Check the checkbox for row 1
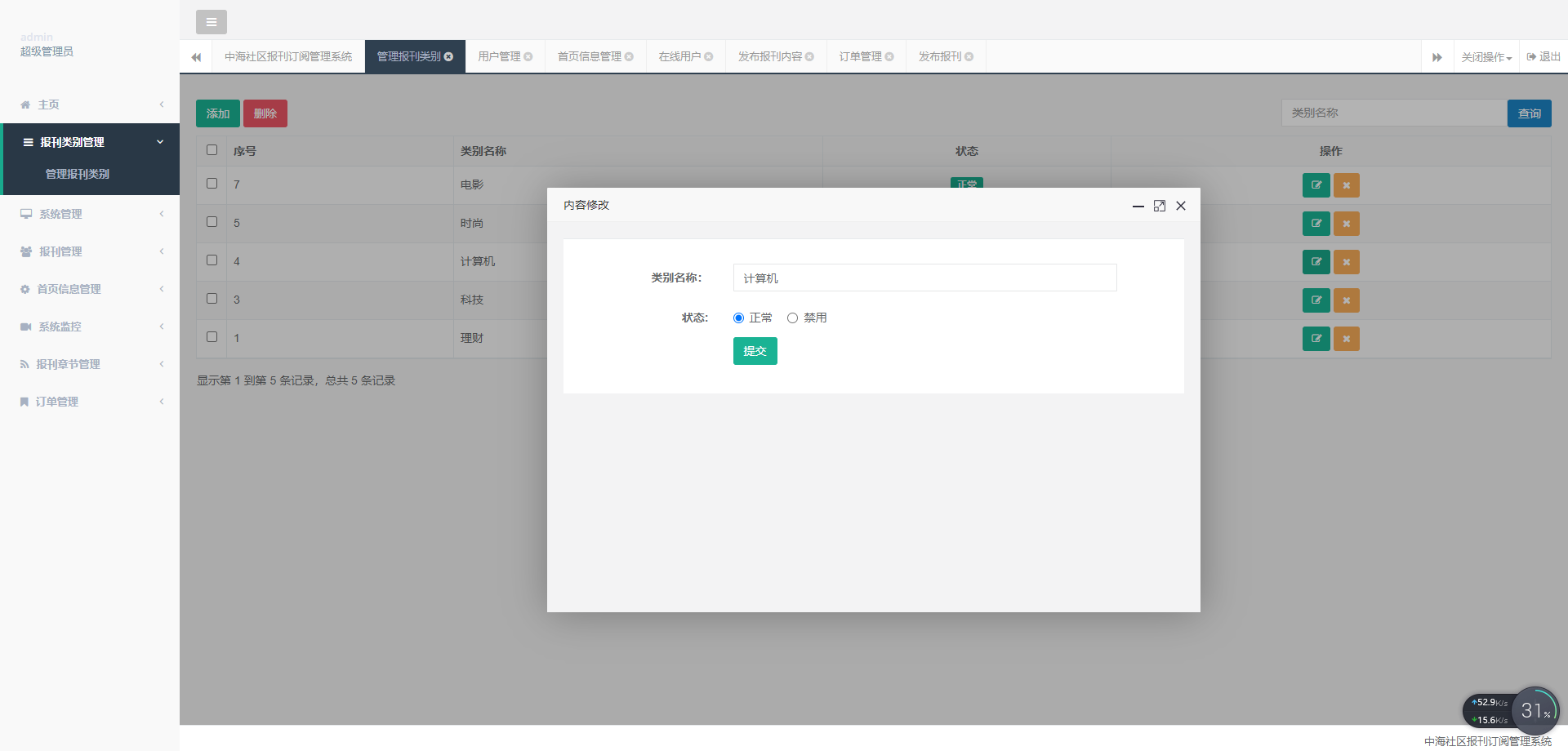Image resolution: width=1568 pixels, height=751 pixels. click(x=212, y=337)
